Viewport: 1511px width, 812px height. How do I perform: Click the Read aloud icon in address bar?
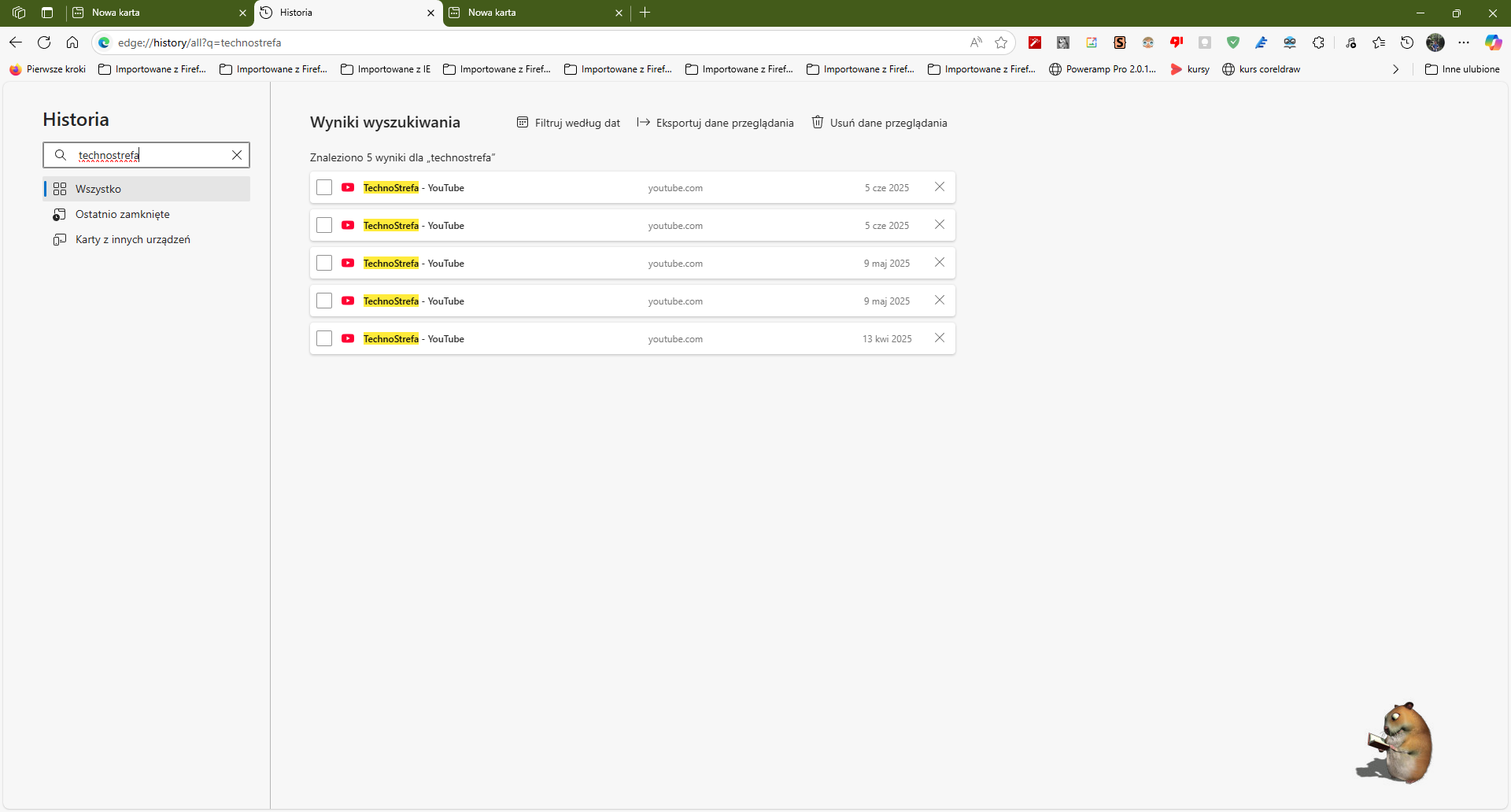pos(976,42)
